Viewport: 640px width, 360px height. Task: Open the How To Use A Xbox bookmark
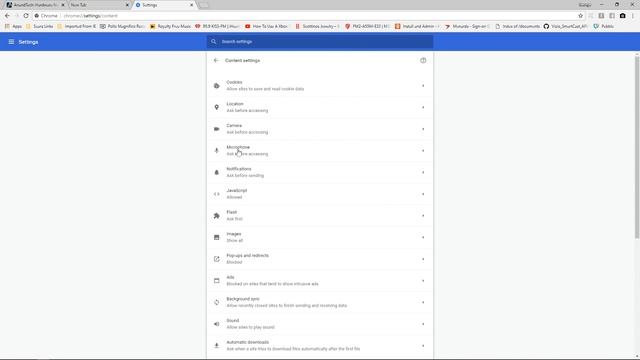267,26
